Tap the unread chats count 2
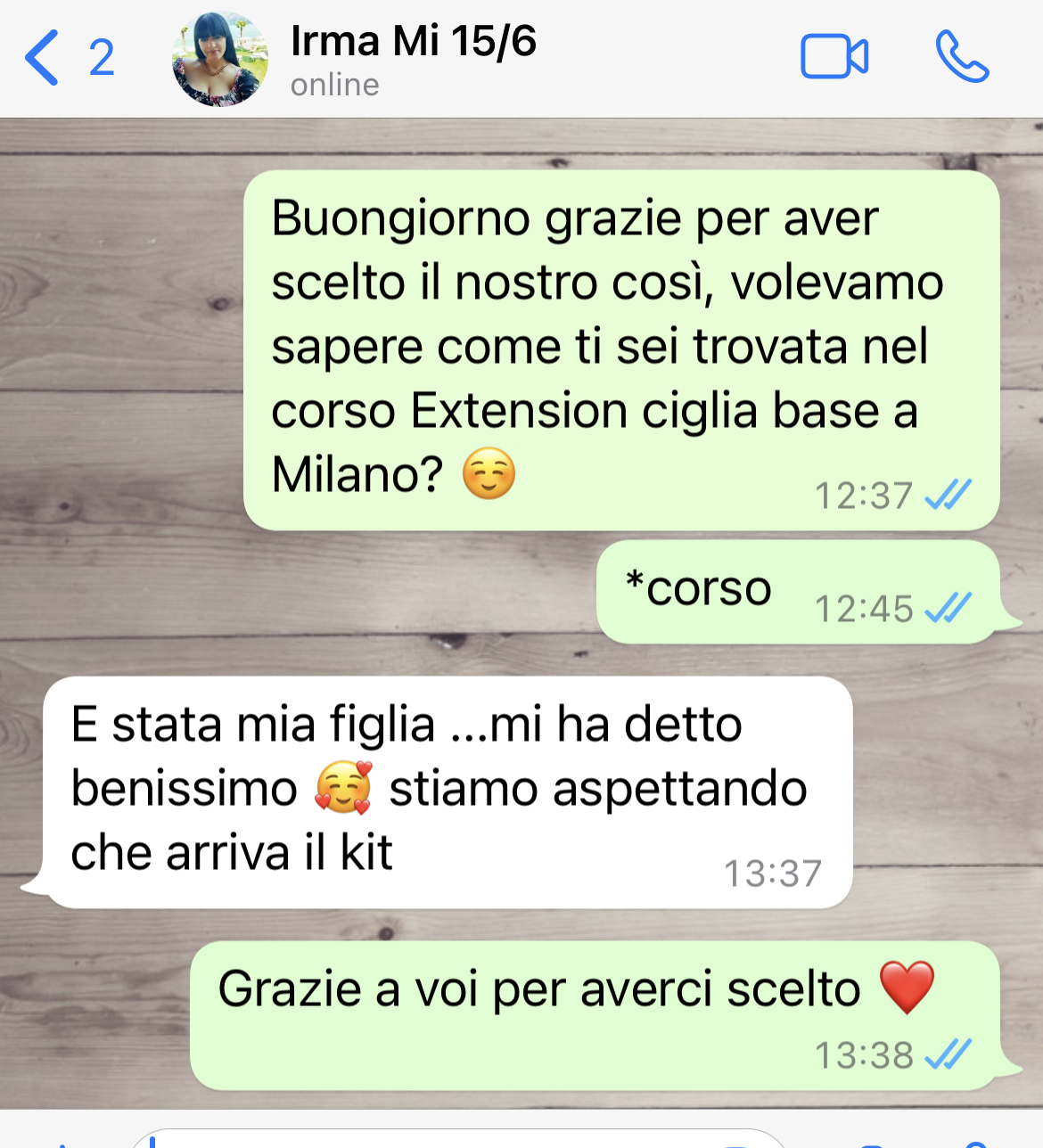The image size is (1043, 1148). 102,59
